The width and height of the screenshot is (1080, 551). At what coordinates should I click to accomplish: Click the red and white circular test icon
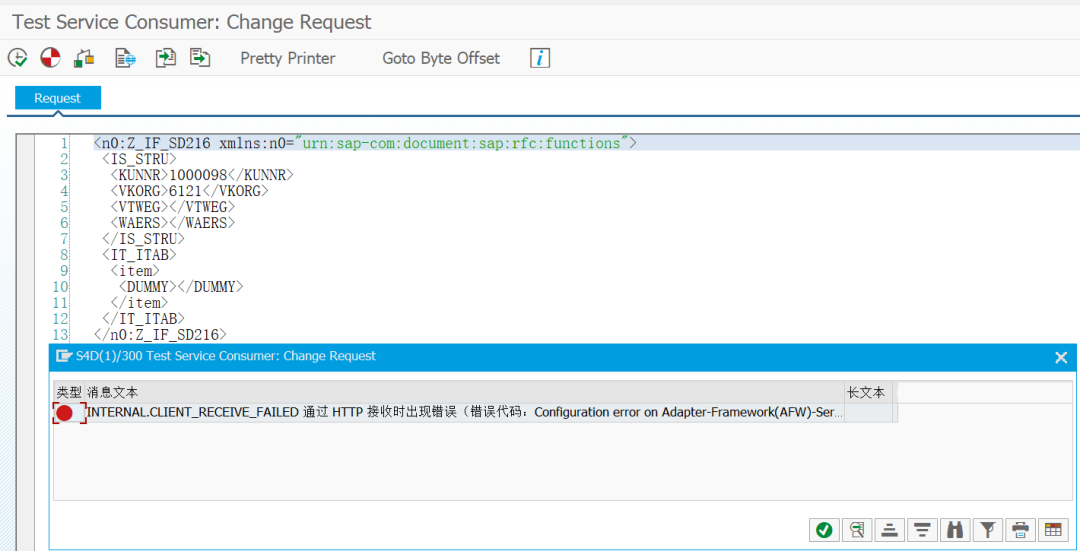(x=50, y=58)
